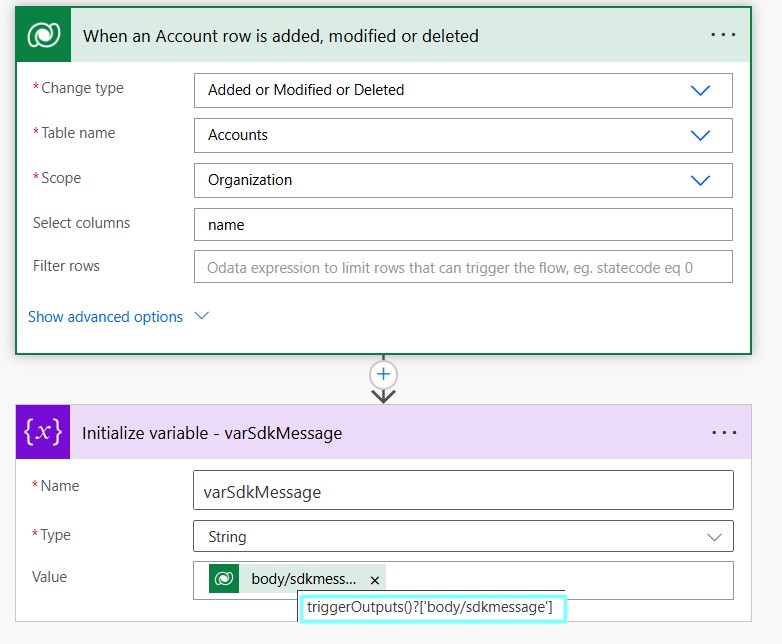782x644 pixels.
Task: Click empty area of the Value field
Action: (x=559, y=578)
